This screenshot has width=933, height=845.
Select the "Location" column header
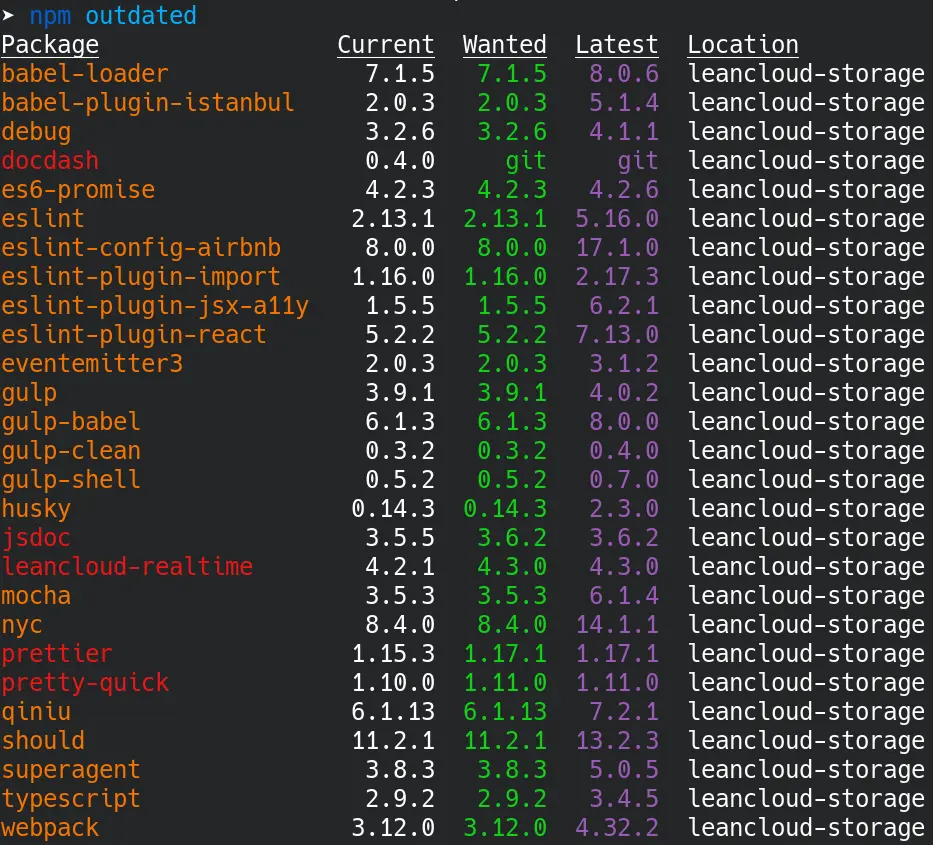point(742,44)
